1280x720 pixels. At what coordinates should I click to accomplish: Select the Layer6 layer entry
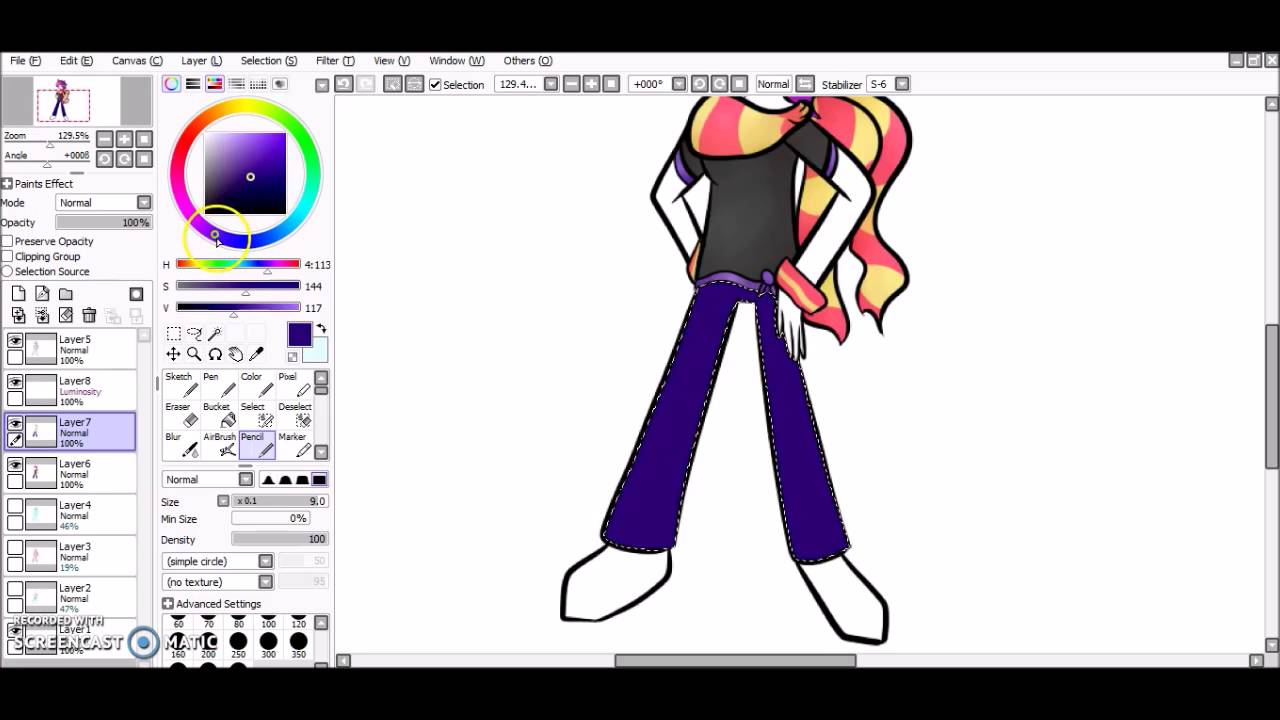[x=70, y=474]
